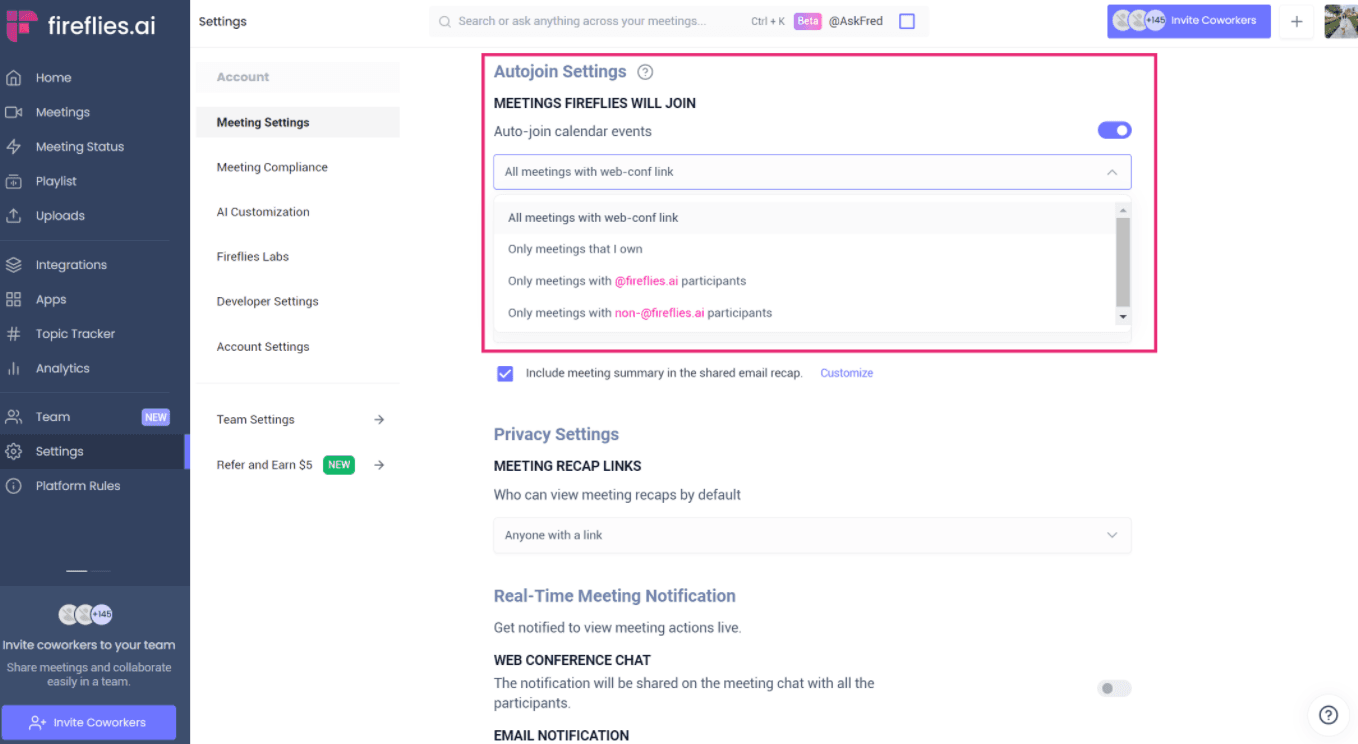Click the search magnifier icon
This screenshot has width=1358, height=744.
click(445, 21)
